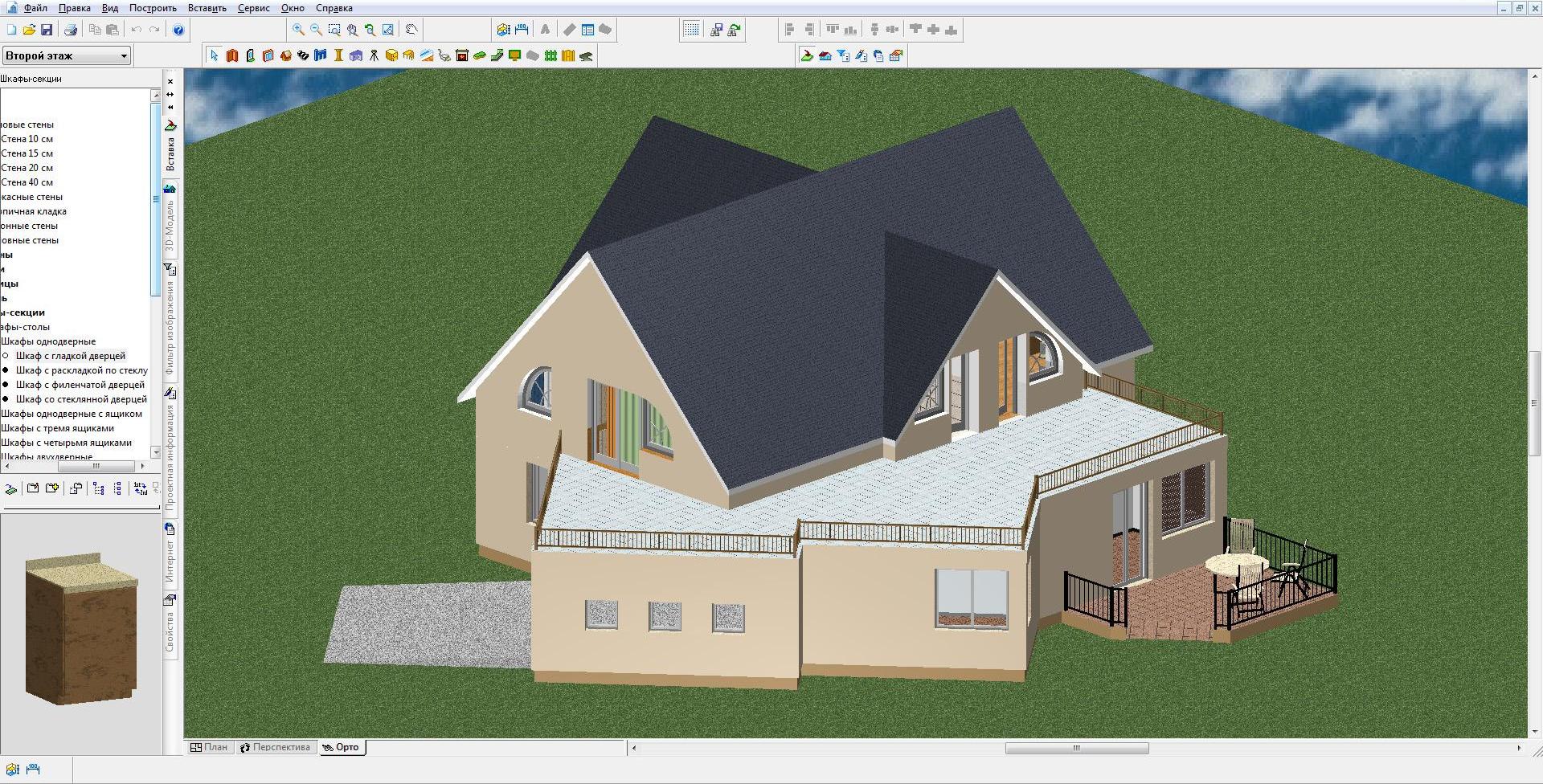Screen dimensions: 1543x784
Task: Open the Построить menu
Action: pyautogui.click(x=153, y=8)
